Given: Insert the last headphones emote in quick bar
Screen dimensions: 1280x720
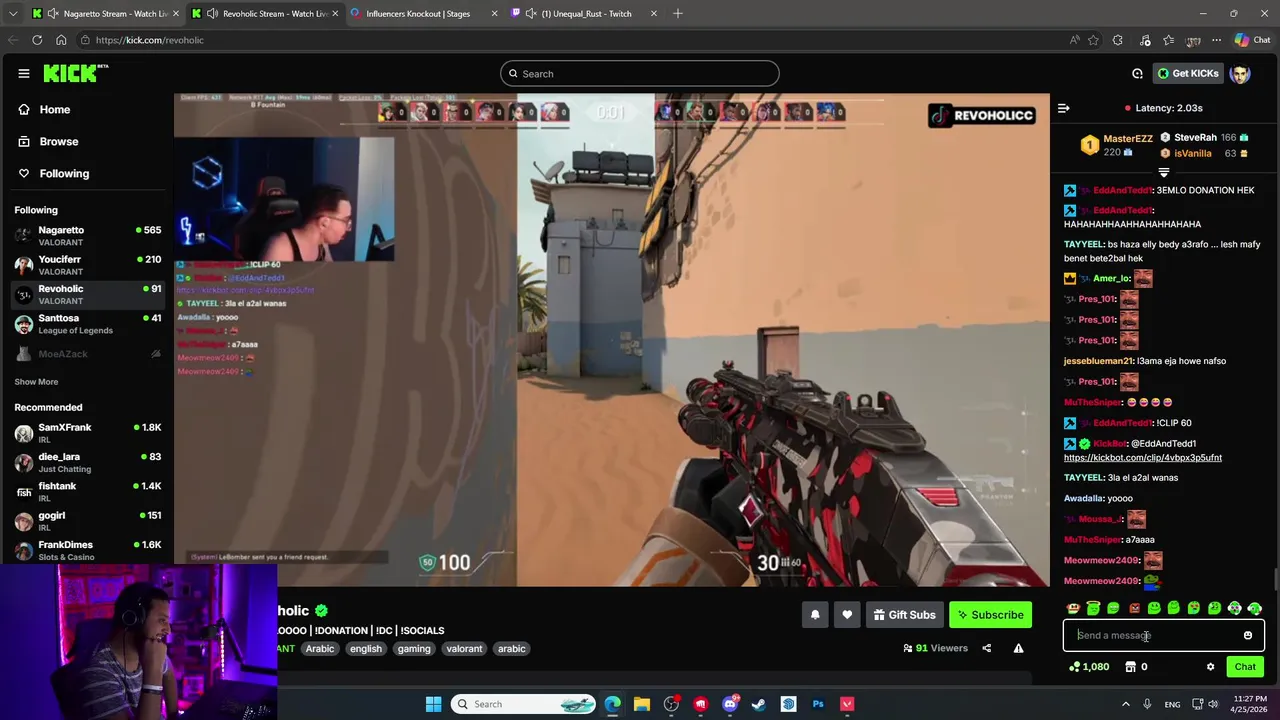Looking at the screenshot, I should [1255, 608].
